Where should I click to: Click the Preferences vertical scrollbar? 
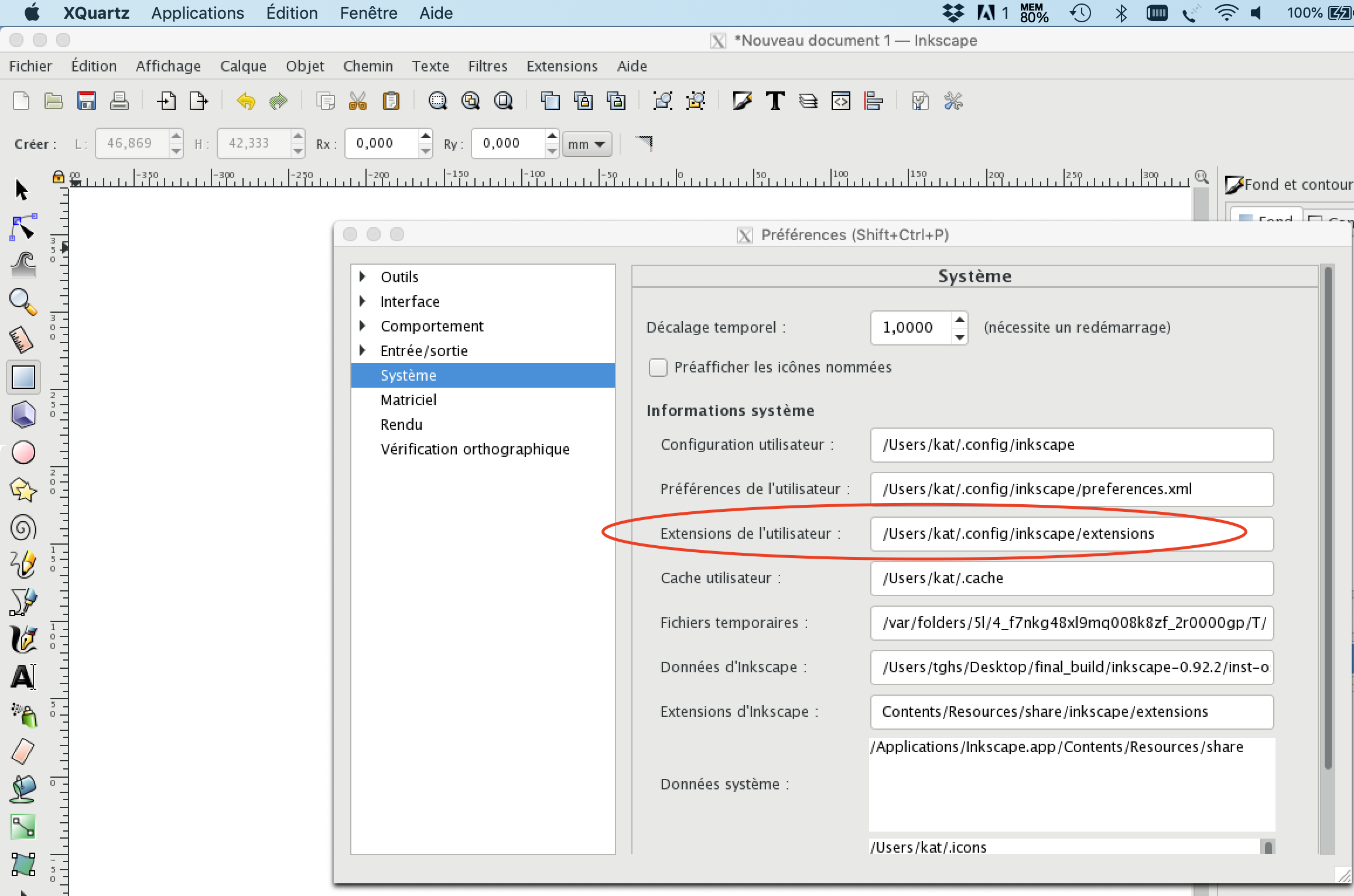(x=1328, y=518)
